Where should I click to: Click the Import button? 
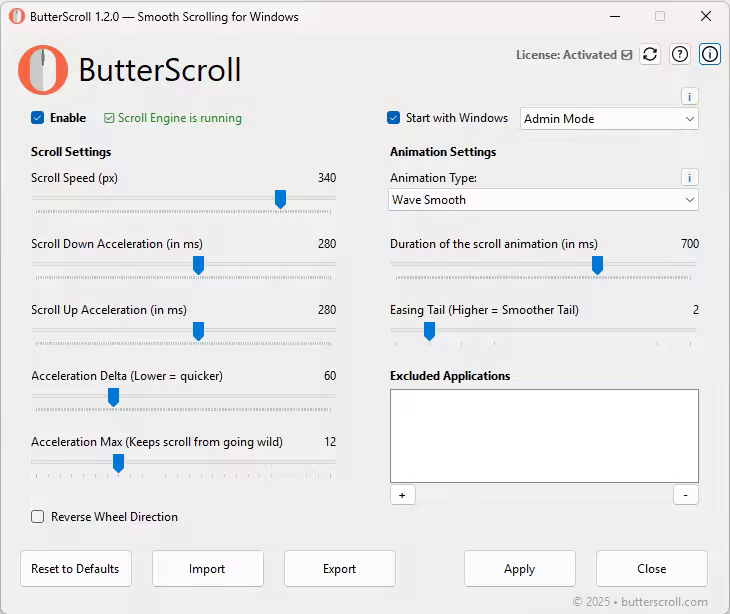[x=207, y=569]
